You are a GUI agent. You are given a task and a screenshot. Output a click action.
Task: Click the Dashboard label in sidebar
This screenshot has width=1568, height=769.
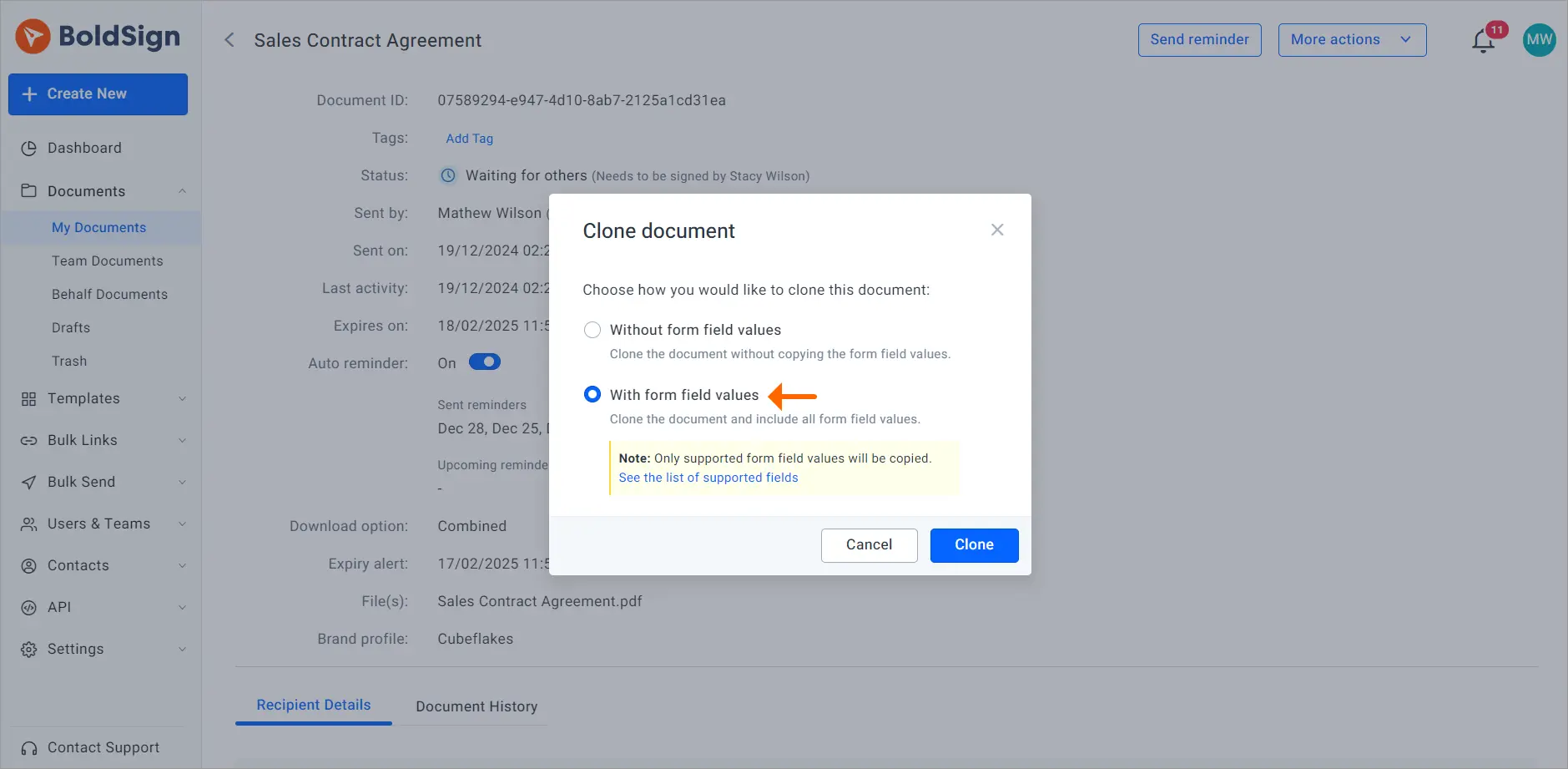click(84, 149)
